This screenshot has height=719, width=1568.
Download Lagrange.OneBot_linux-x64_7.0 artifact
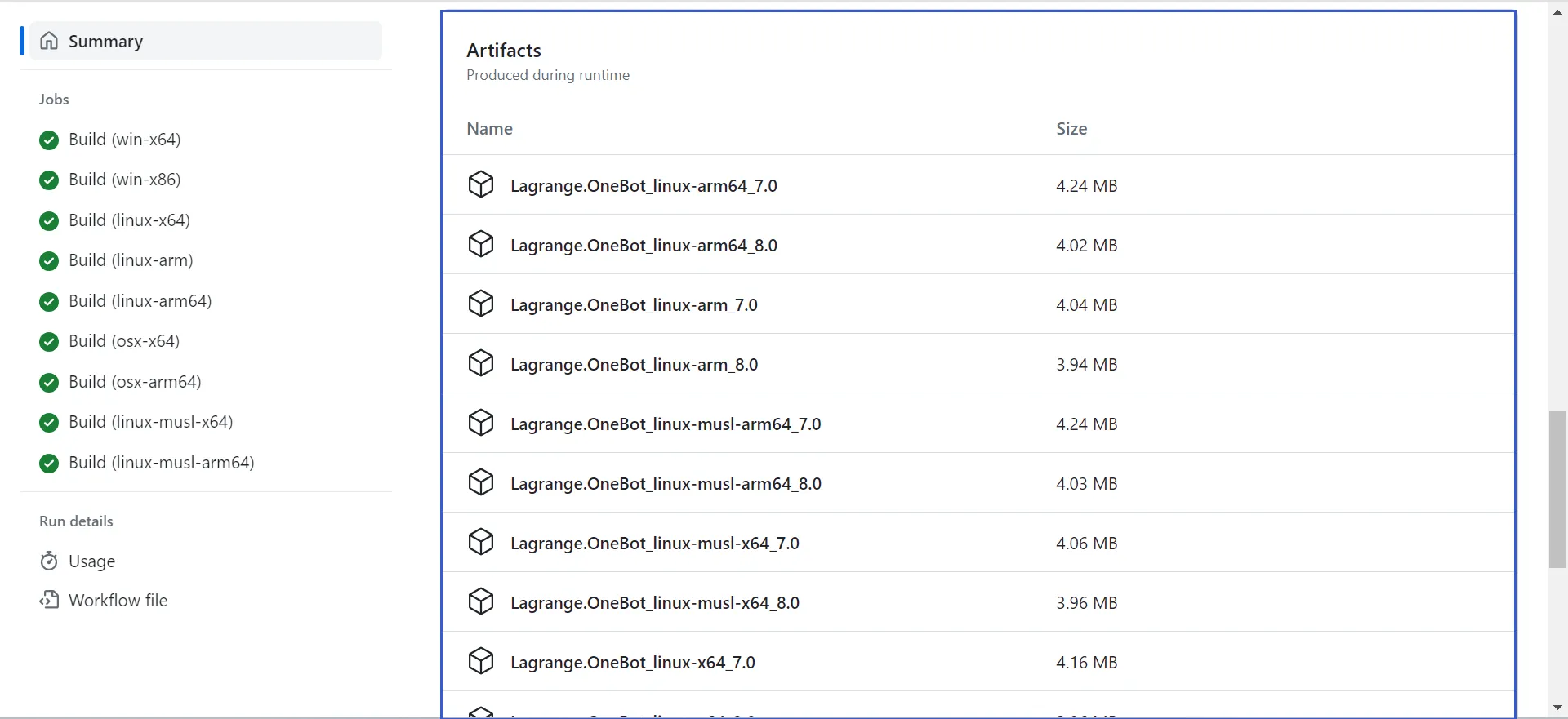coord(633,663)
